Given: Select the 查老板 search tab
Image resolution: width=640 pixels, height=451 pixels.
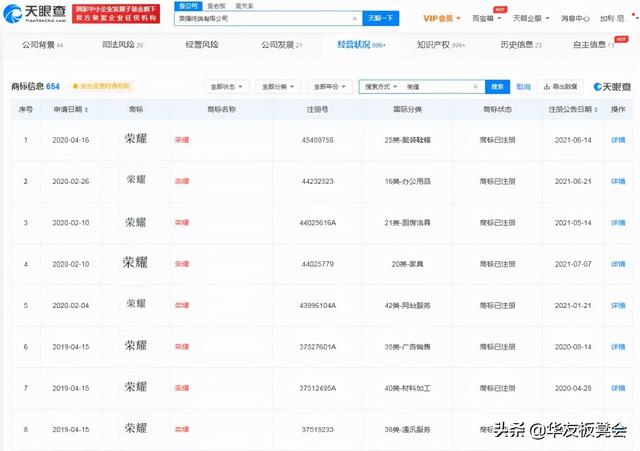Looking at the screenshot, I should tap(216, 5).
